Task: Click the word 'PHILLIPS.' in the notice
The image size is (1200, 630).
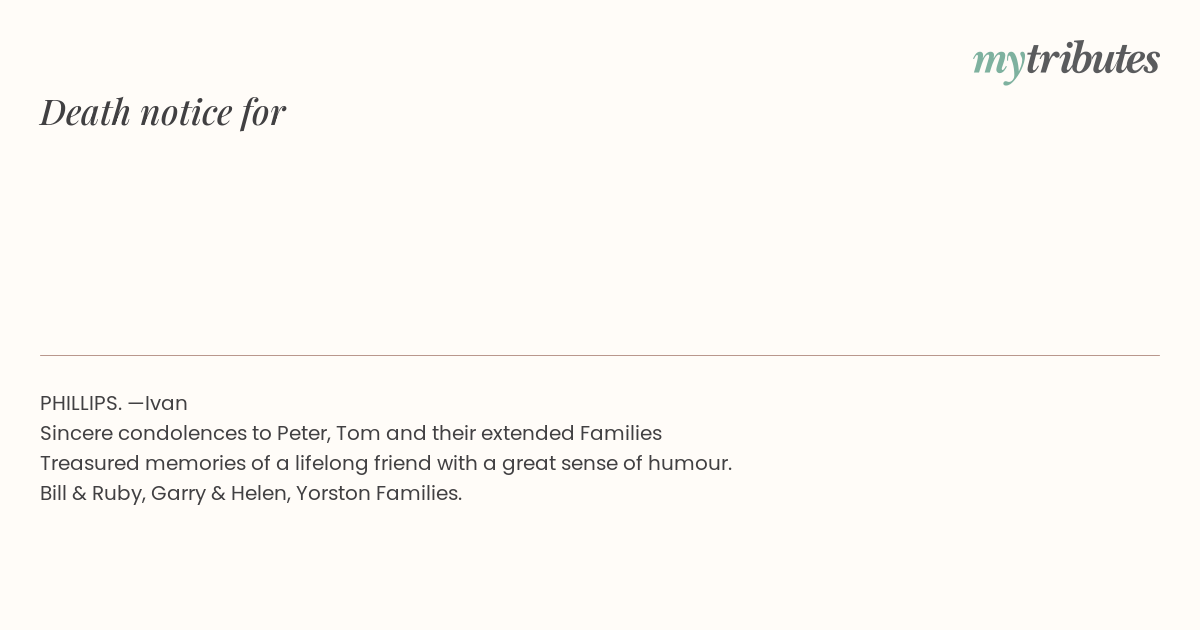Action: (81, 403)
